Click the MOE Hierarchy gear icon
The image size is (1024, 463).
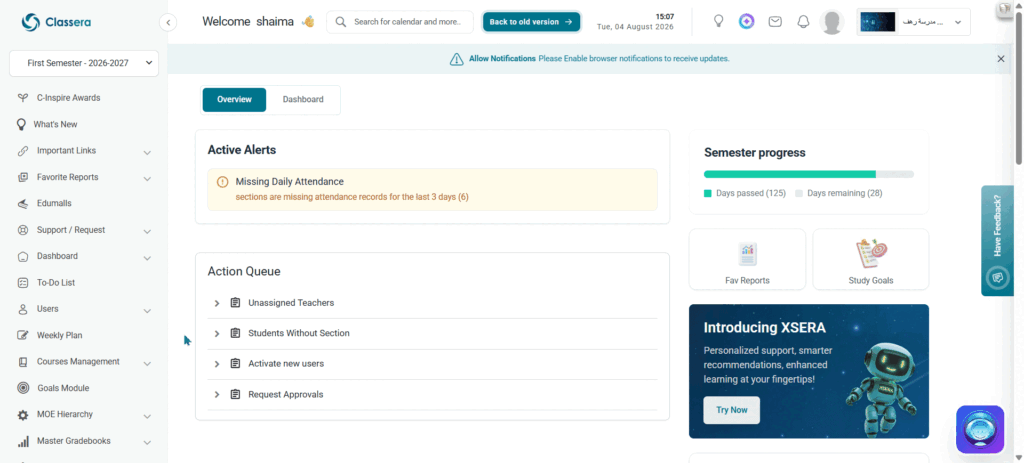tap(23, 415)
